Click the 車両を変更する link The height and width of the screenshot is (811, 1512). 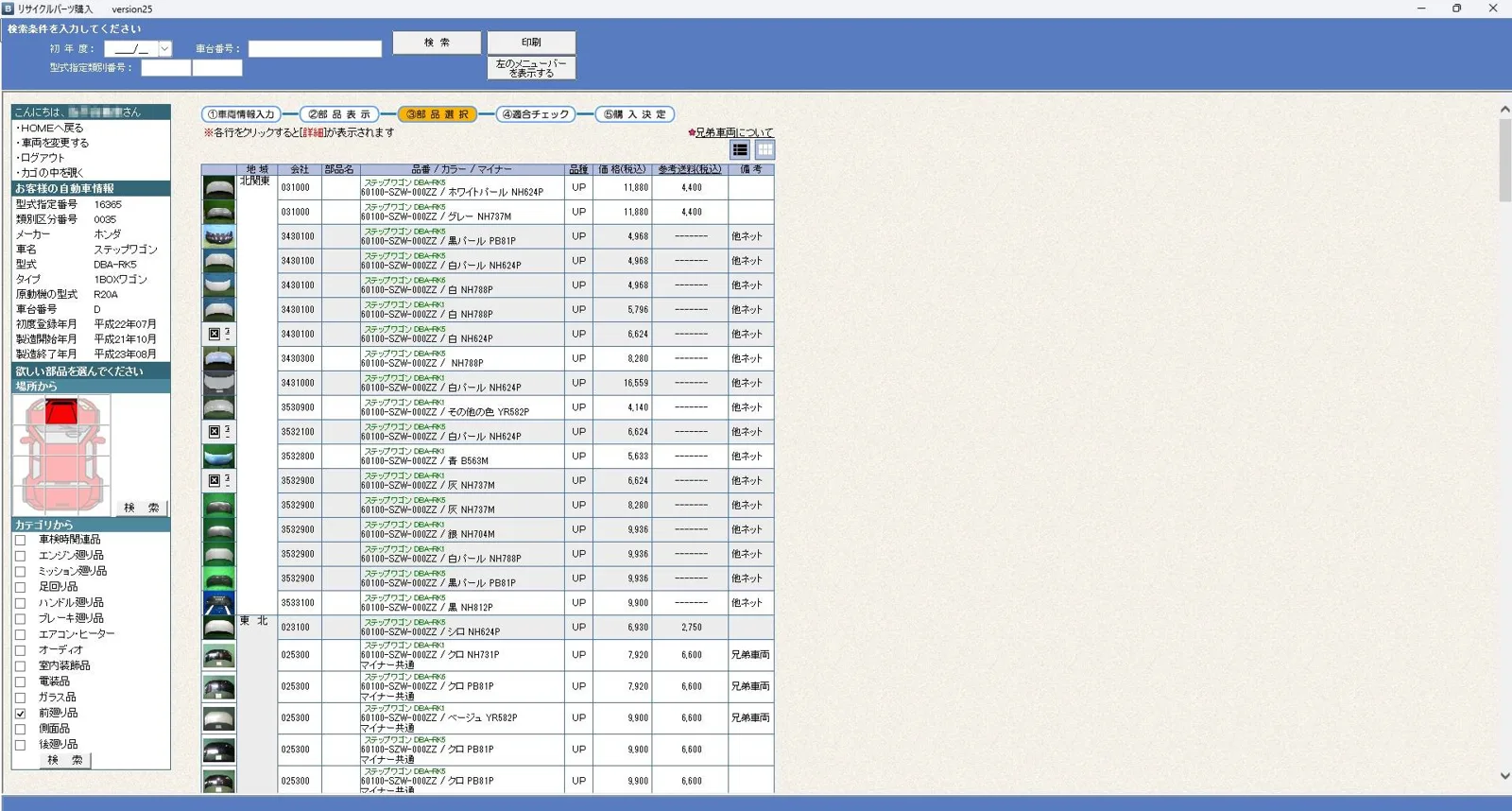pos(53,143)
